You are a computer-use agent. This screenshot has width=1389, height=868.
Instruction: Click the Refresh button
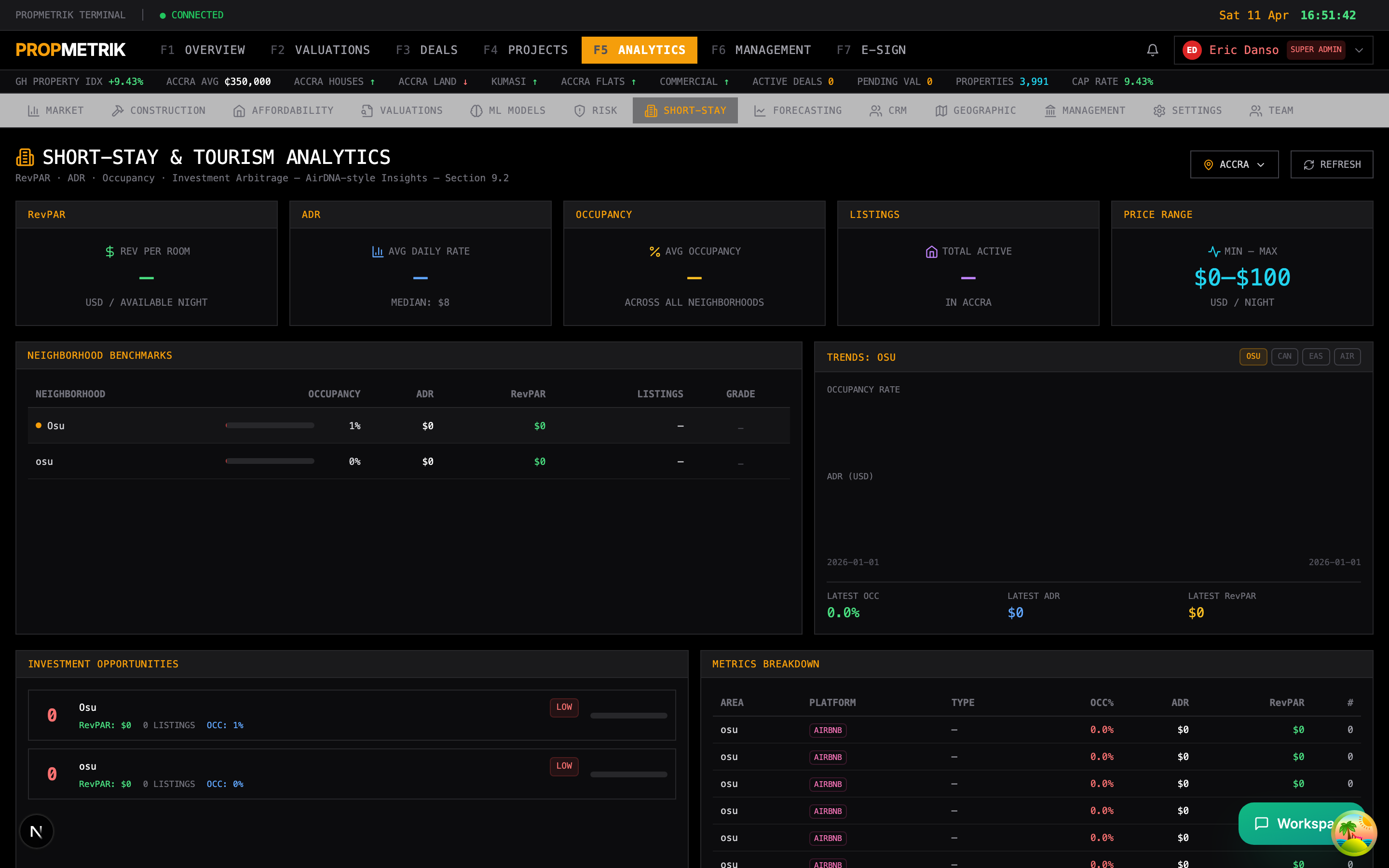1332,165
